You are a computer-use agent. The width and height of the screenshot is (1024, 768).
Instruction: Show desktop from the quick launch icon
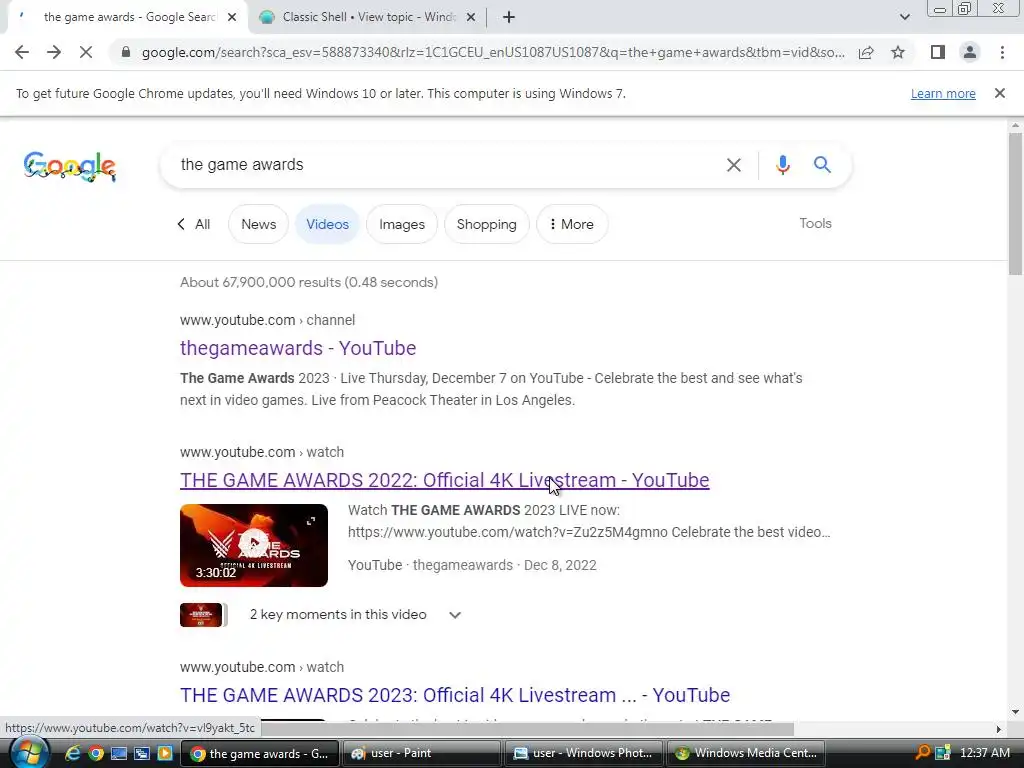coord(119,753)
